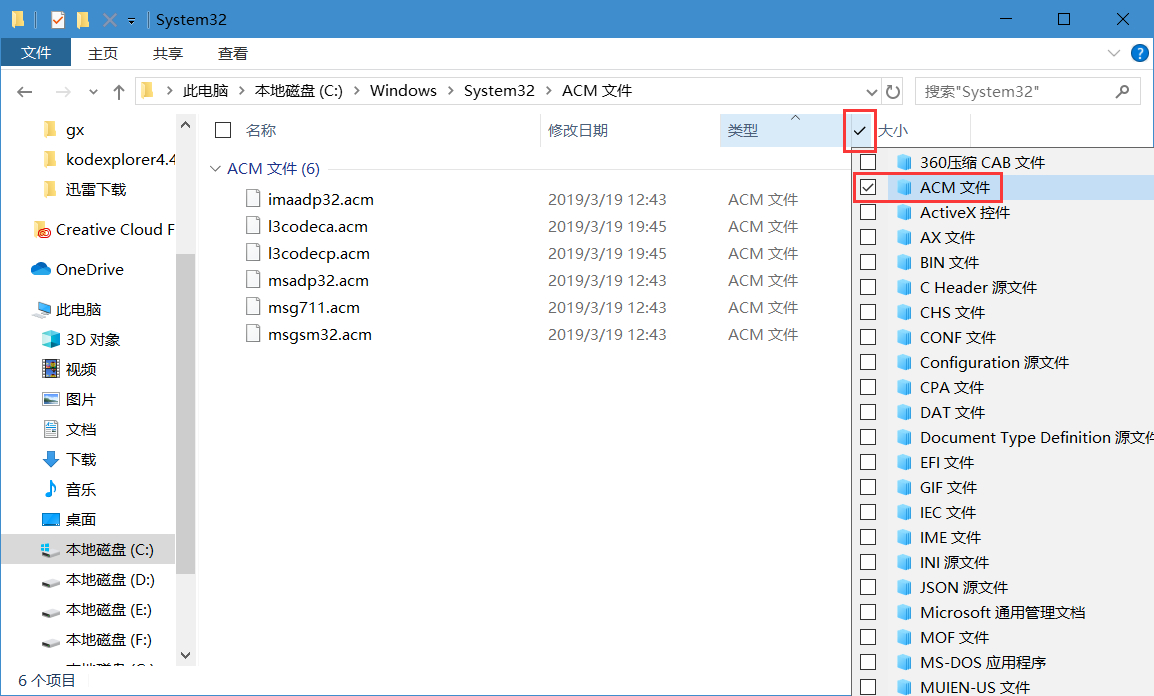1154x696 pixels.
Task: Click the stack icon beside JSON 源文件
Action: (x=905, y=587)
